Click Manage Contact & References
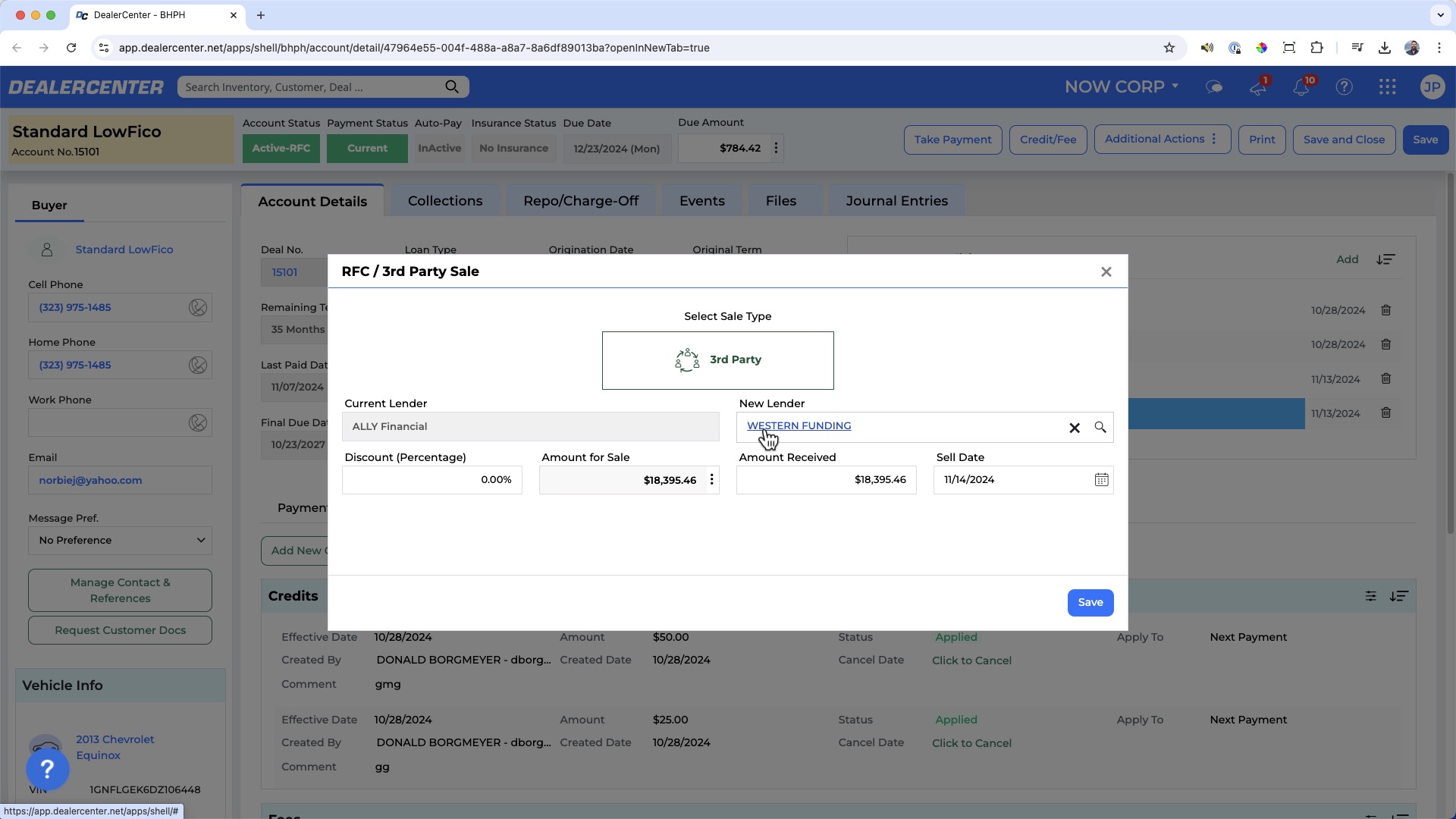Viewport: 1456px width, 819px height. click(120, 591)
